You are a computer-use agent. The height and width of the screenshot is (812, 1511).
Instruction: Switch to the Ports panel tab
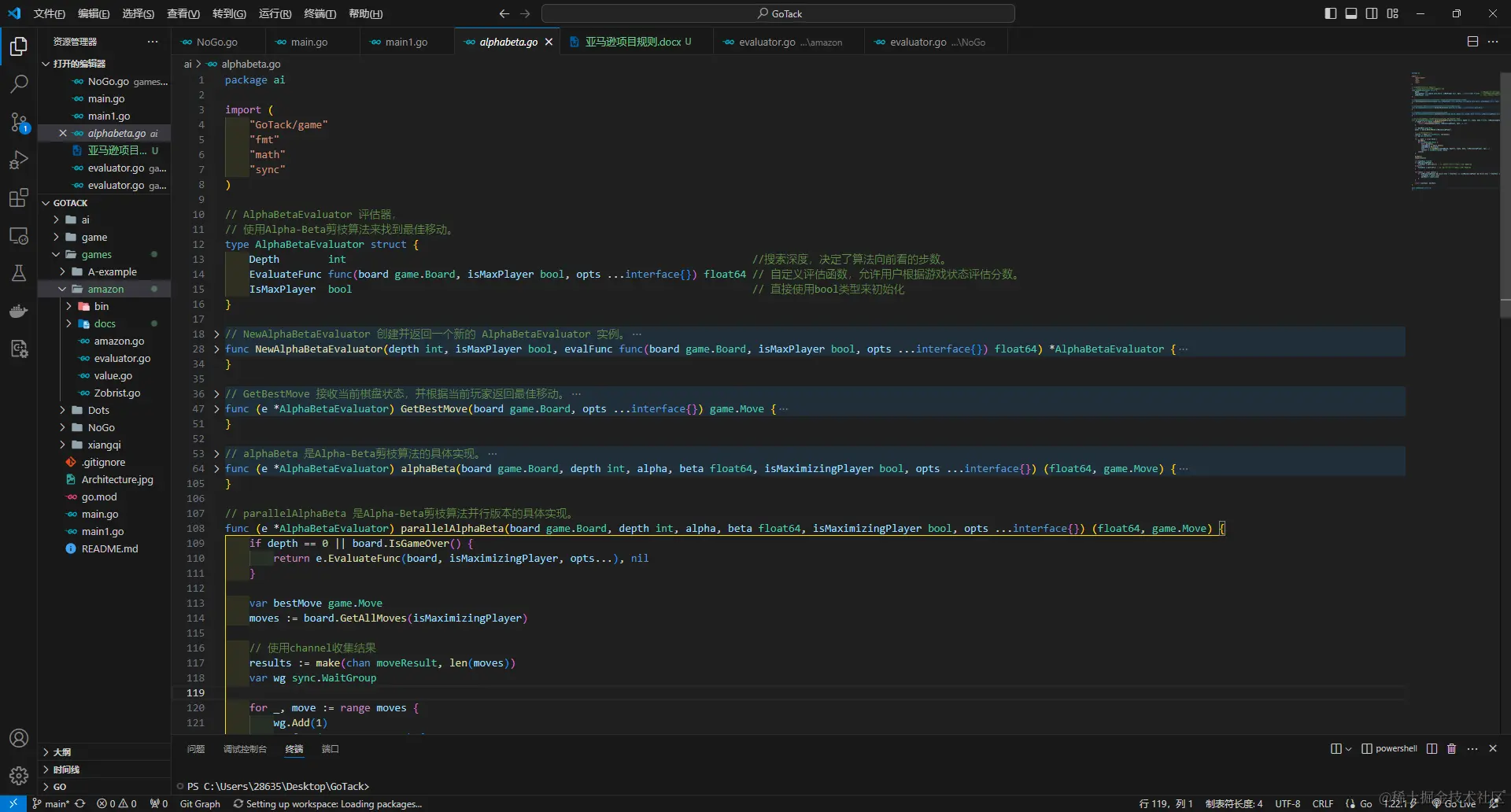(330, 749)
